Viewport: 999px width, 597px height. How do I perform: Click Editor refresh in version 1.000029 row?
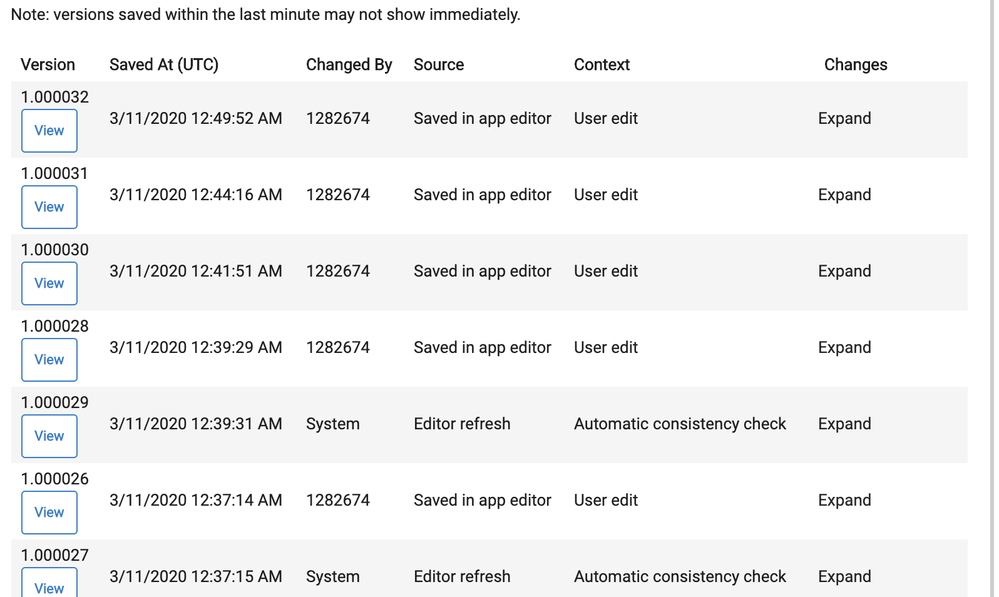tap(462, 424)
